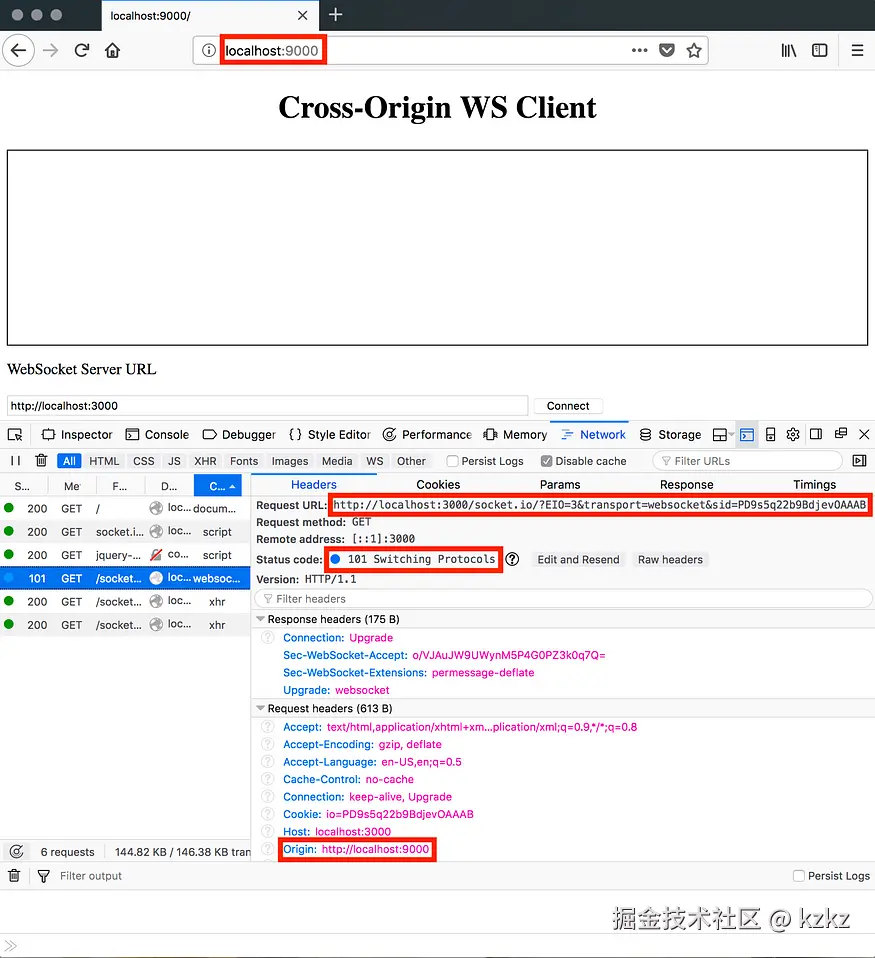
Task: Filter requests by HTML
Action: tap(104, 461)
